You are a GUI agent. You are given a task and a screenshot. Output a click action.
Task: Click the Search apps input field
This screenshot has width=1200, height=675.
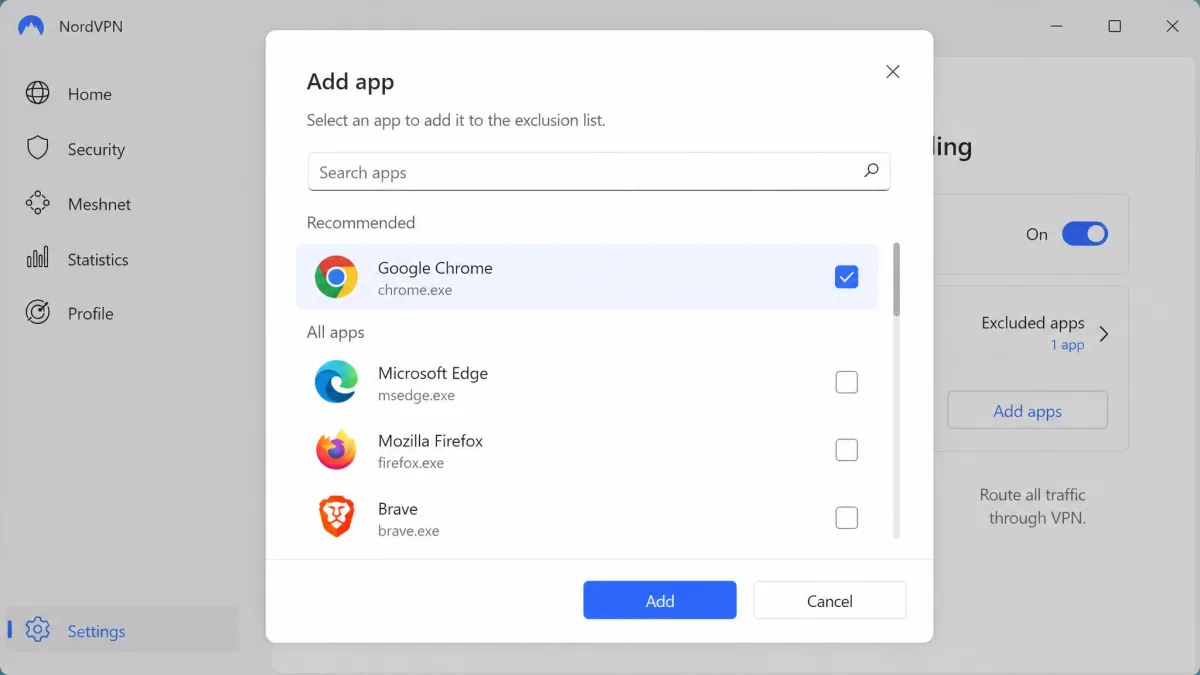(x=598, y=171)
